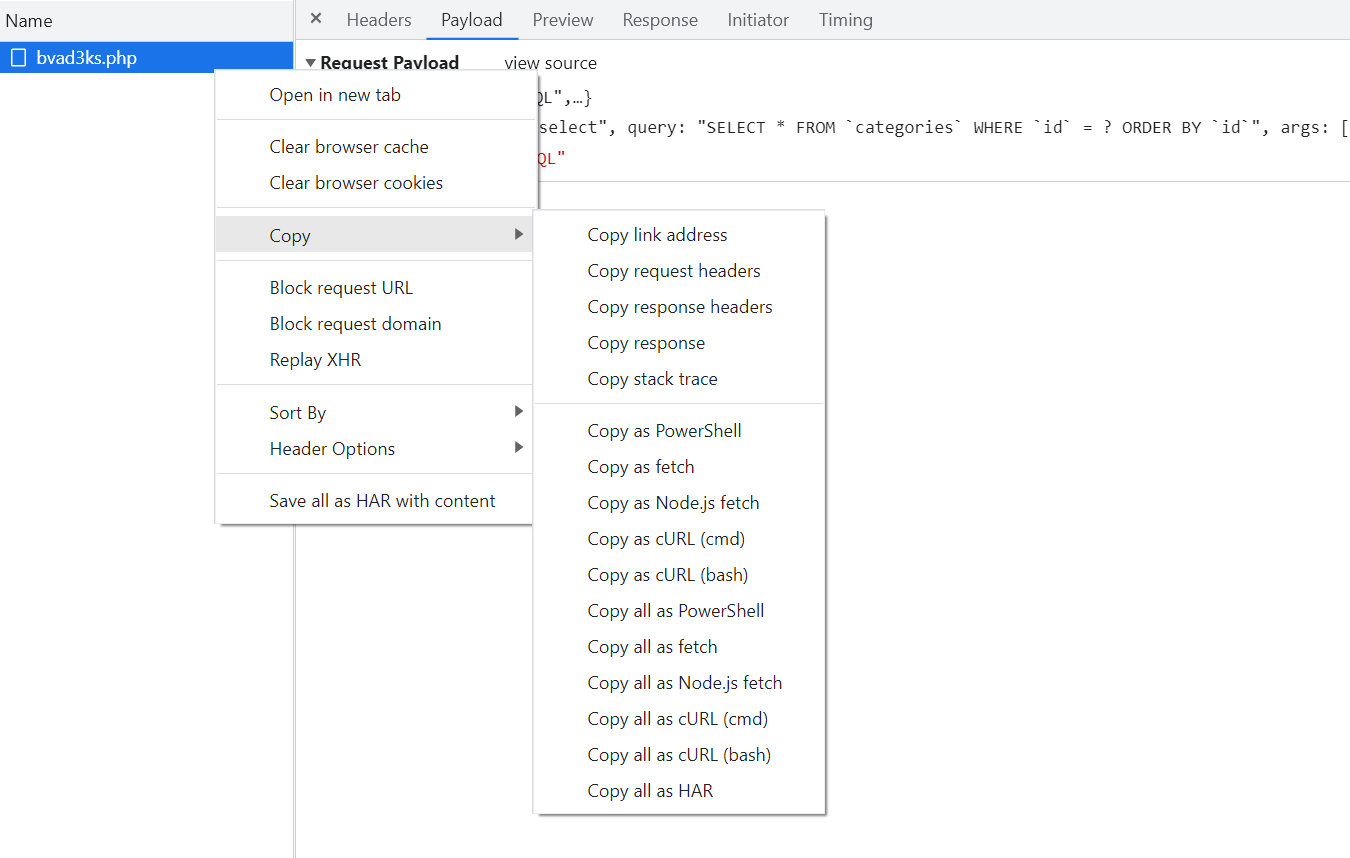Click the bvad3ks.php file icon

18,58
